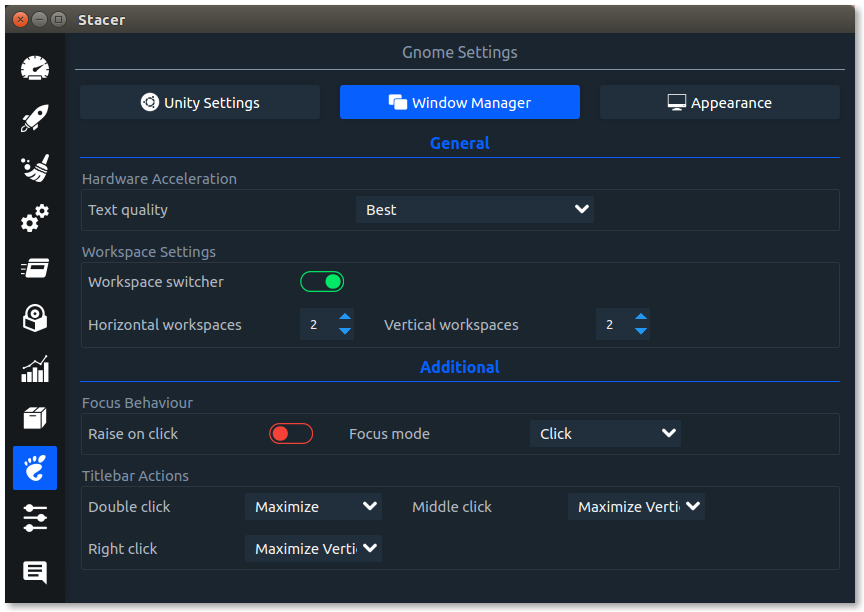The image size is (864, 612).
Task: Expand the Middle click action dropdown
Action: click(x=636, y=506)
